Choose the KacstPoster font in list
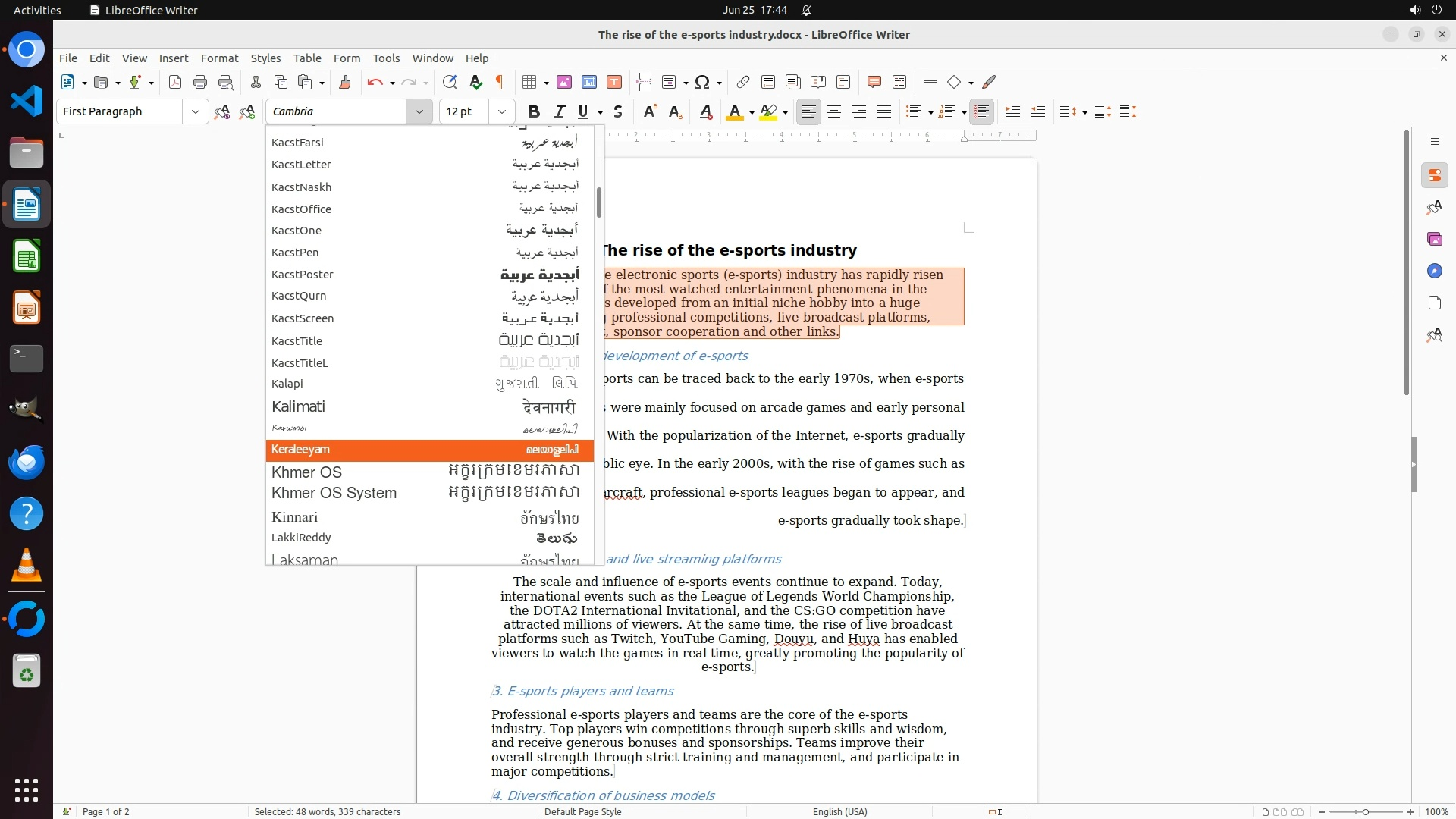This screenshot has width=1456, height=819. point(303,275)
